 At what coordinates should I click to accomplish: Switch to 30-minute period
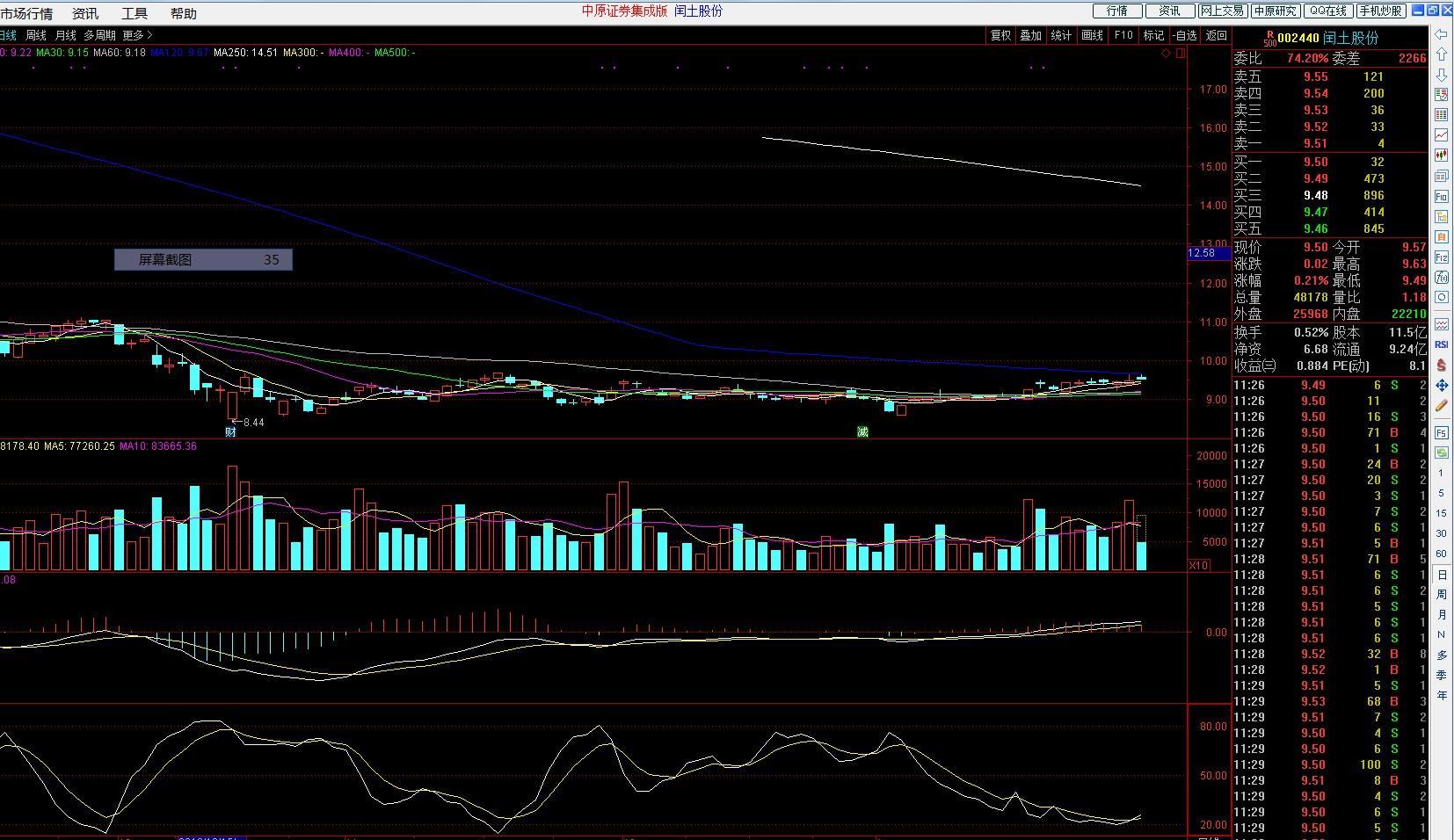click(x=1441, y=533)
